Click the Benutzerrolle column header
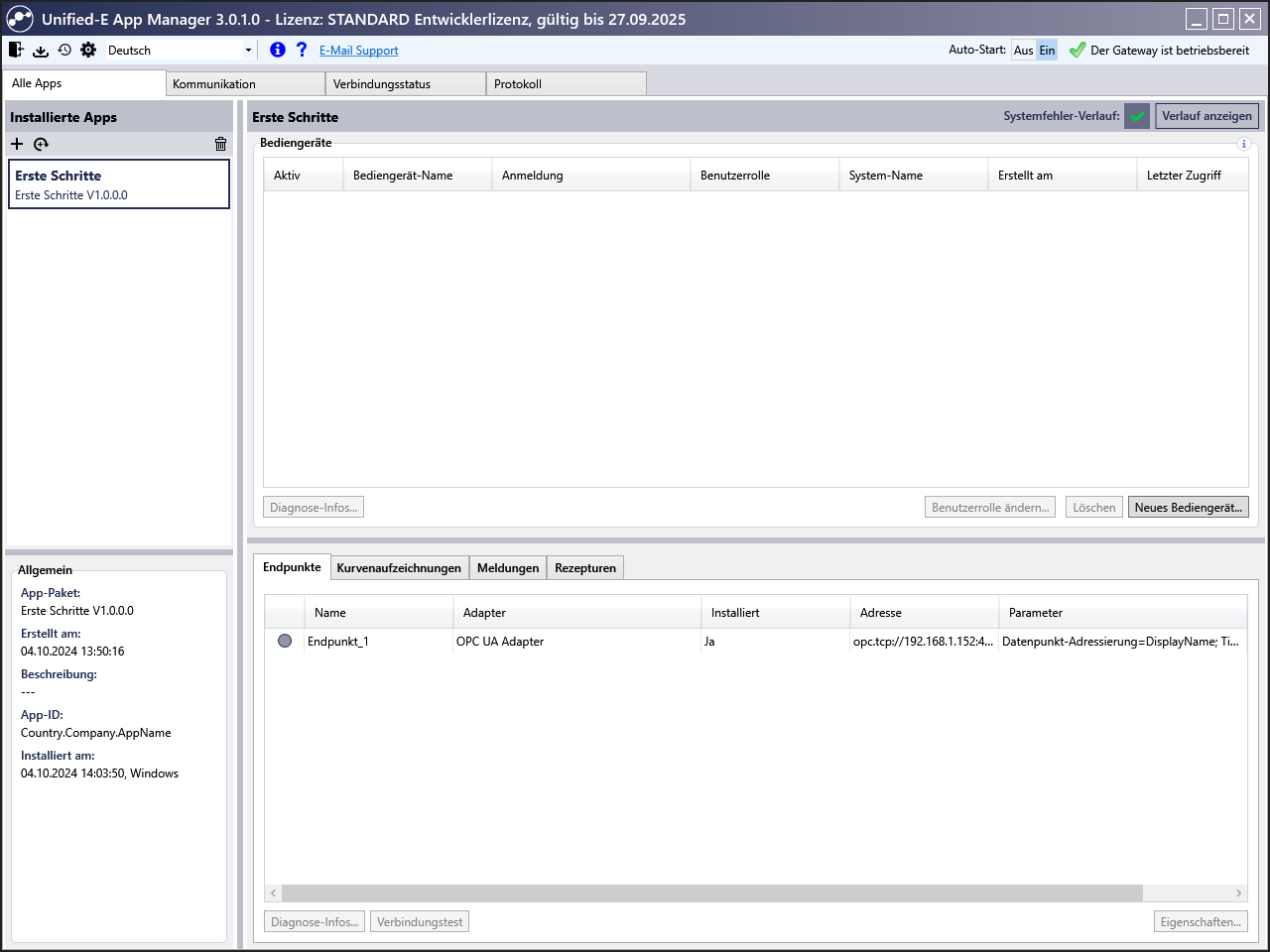 pyautogui.click(x=765, y=175)
